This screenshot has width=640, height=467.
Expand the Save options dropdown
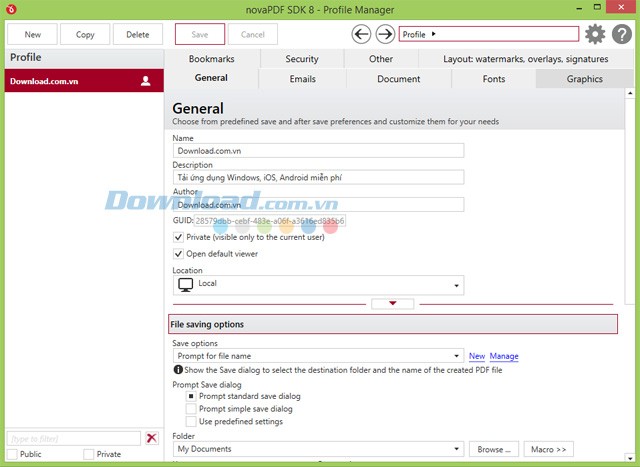coord(457,356)
